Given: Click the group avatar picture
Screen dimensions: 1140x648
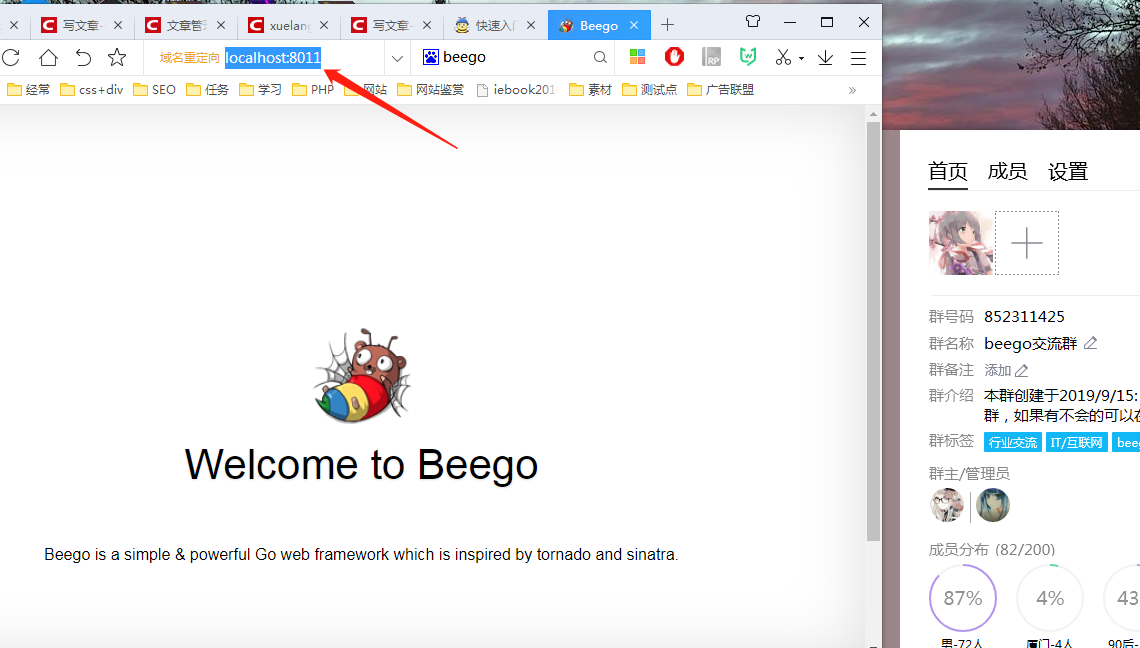Looking at the screenshot, I should click(x=960, y=243).
